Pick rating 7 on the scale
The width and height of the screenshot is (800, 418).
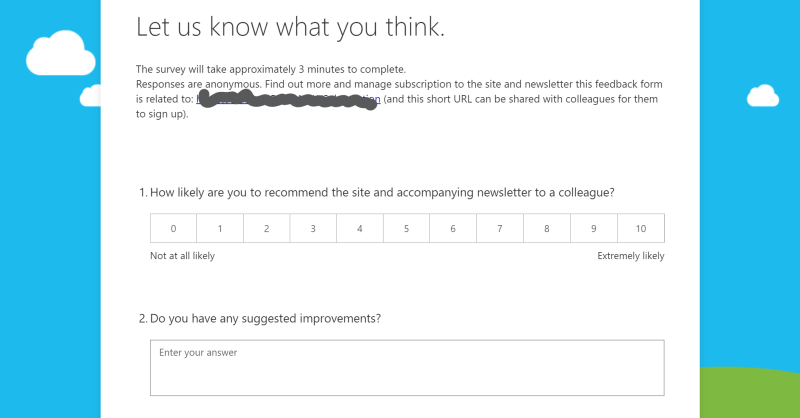(500, 229)
